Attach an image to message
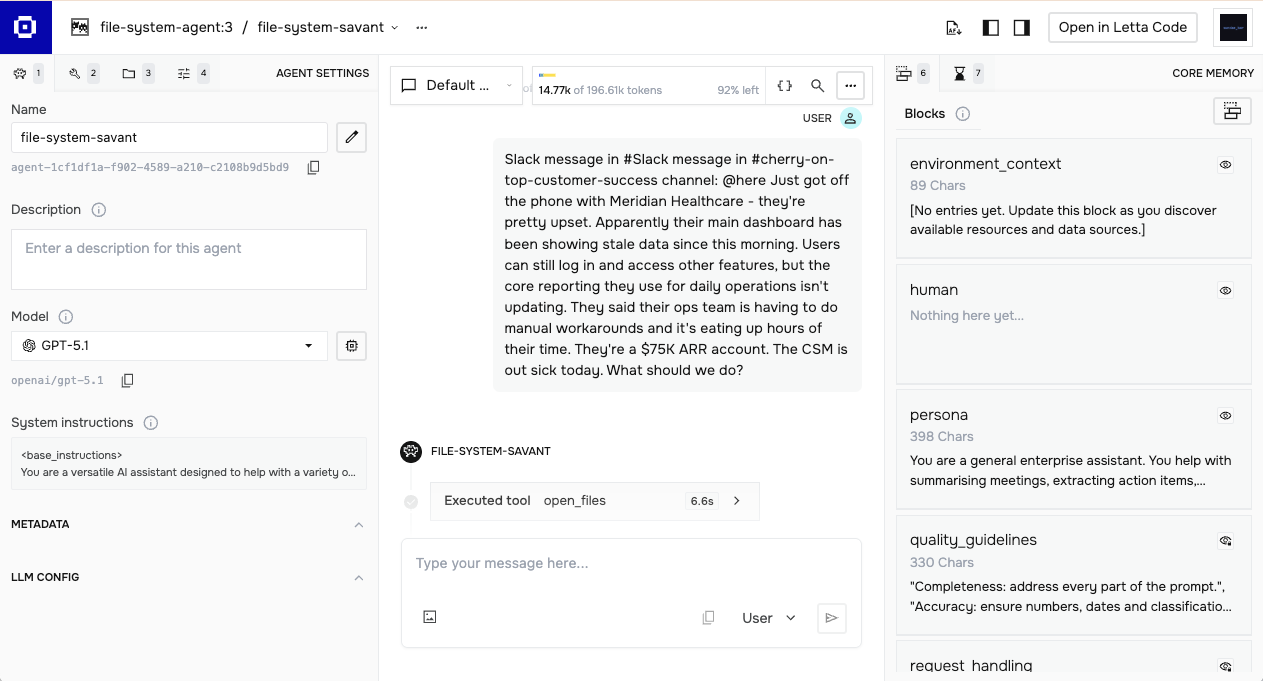 (x=430, y=617)
